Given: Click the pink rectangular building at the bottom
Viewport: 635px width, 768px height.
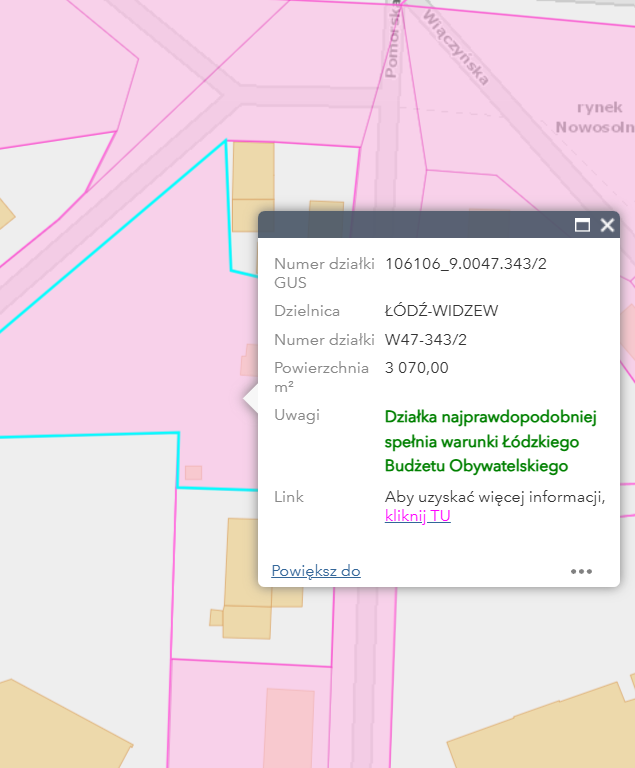Looking at the screenshot, I should (289, 727).
